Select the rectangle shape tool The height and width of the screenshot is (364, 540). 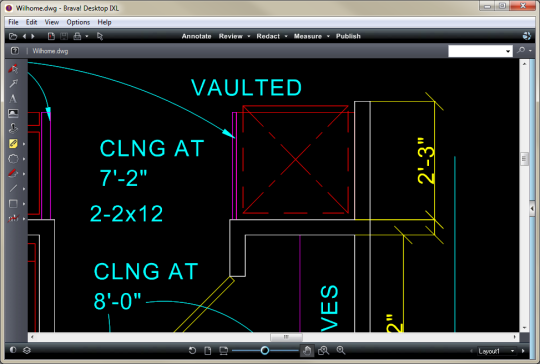point(13,204)
